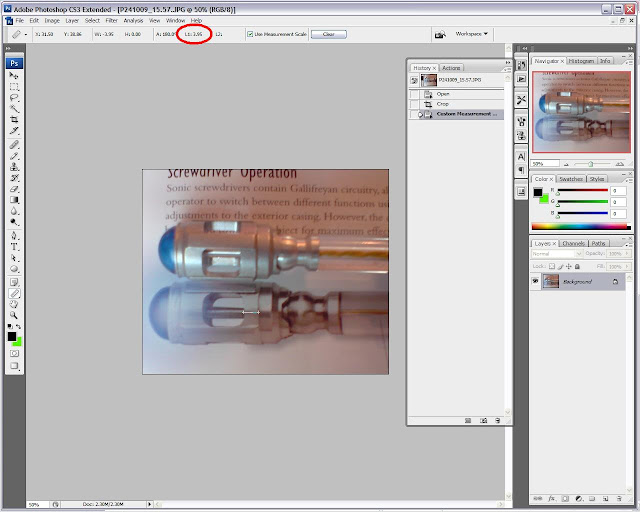Screen dimensions: 640x512
Task: Select the Clone Stamp tool
Action: pos(14,167)
